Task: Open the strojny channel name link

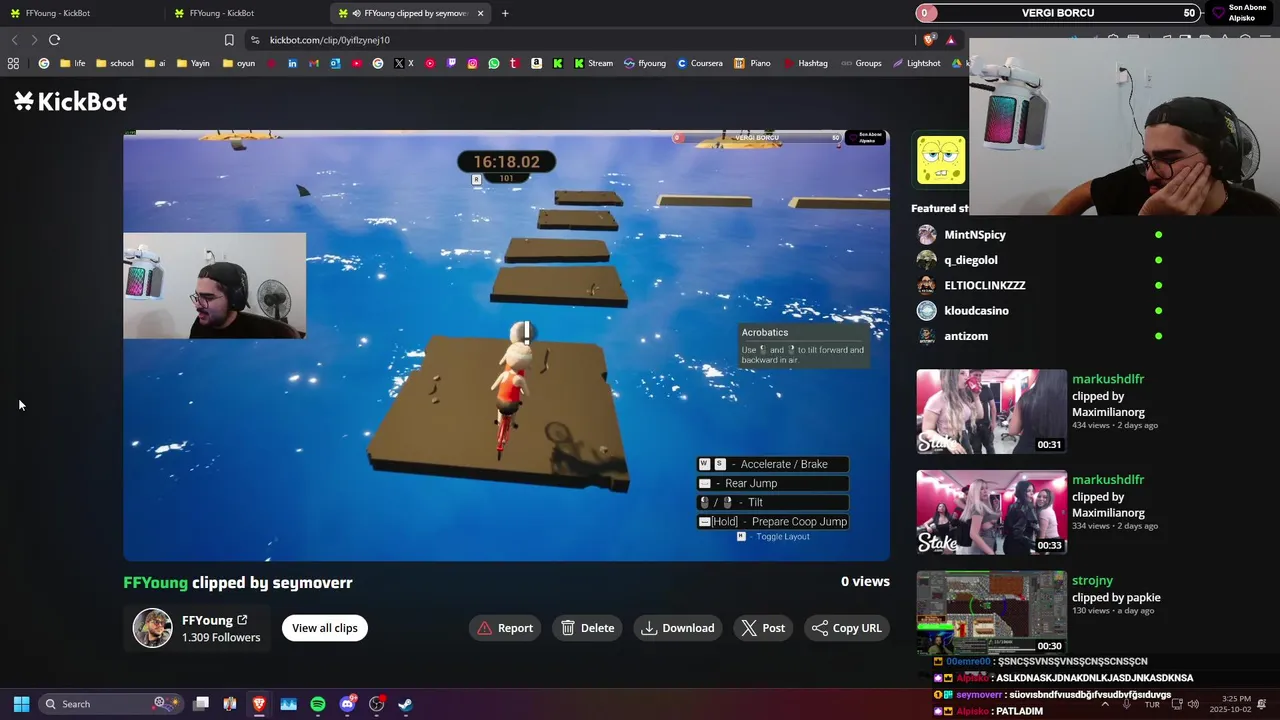Action: (1092, 580)
